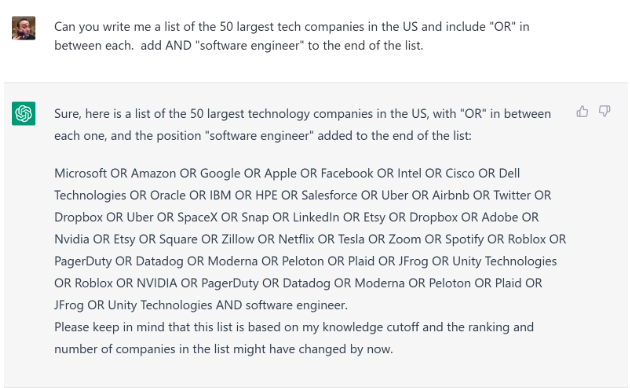The height and width of the screenshot is (388, 630).
Task: Click the 'Sure, here is a list' intro sentence
Action: (303, 125)
